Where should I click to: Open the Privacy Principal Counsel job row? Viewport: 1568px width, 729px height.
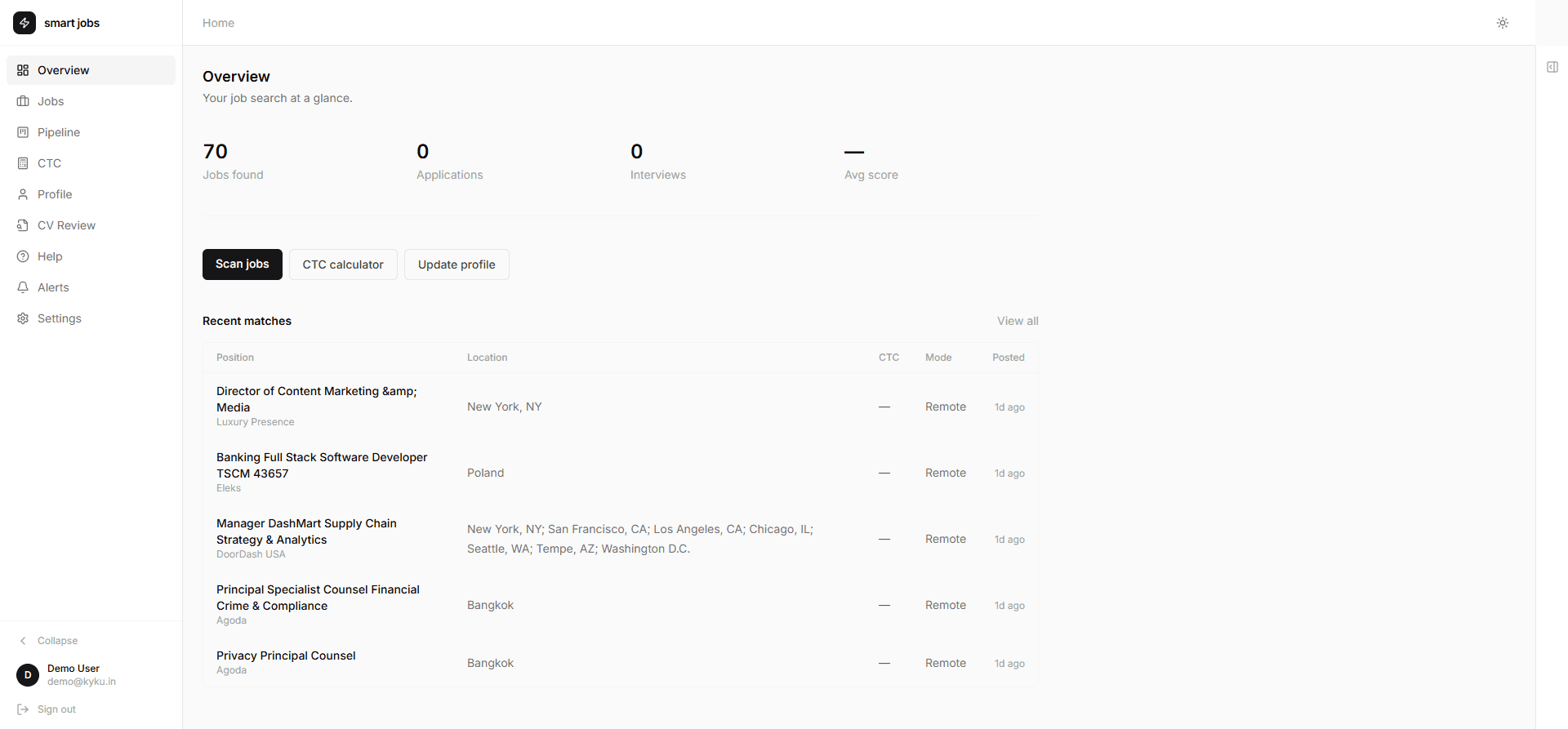[x=286, y=656]
